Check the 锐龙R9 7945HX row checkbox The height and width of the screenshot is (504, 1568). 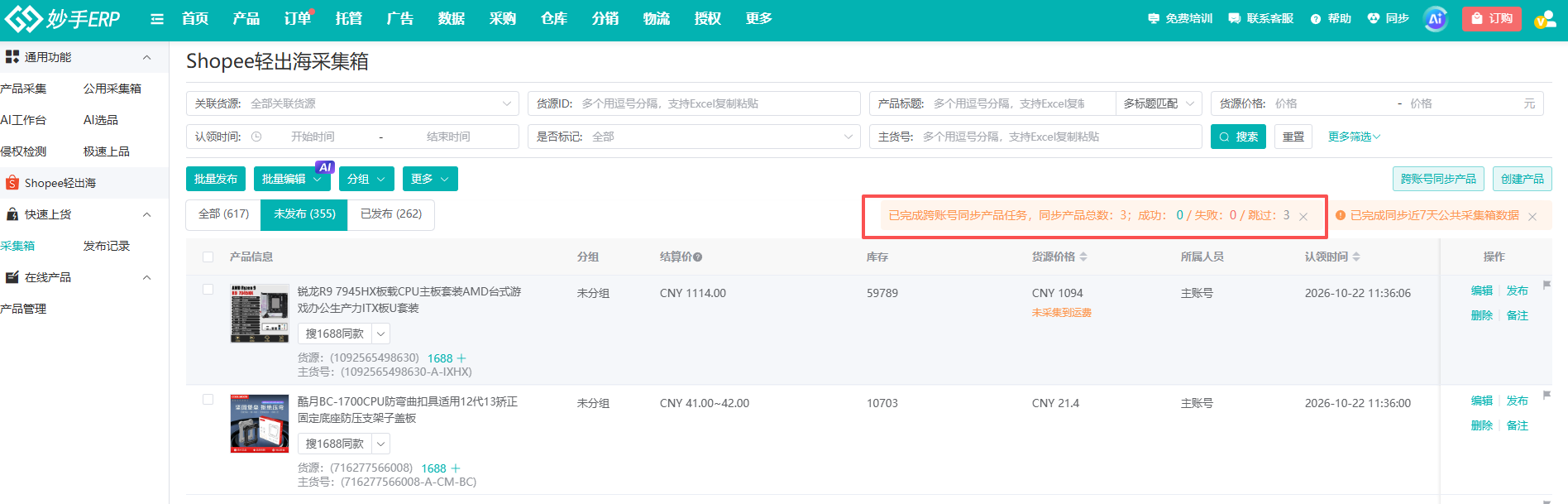click(208, 290)
